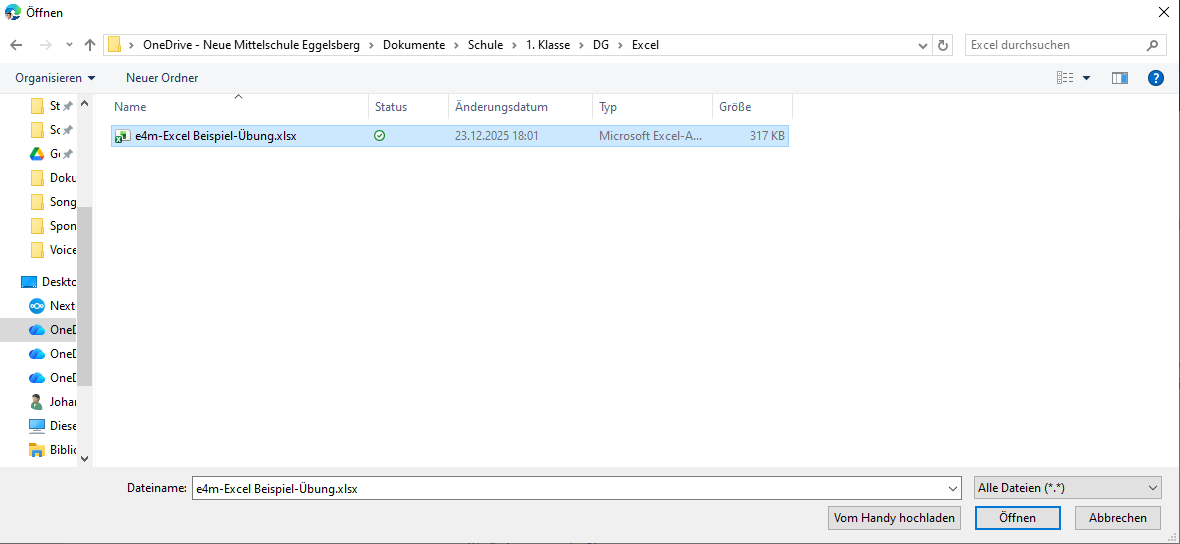Click into the Dateiname input field
1180x544 pixels.
point(570,488)
